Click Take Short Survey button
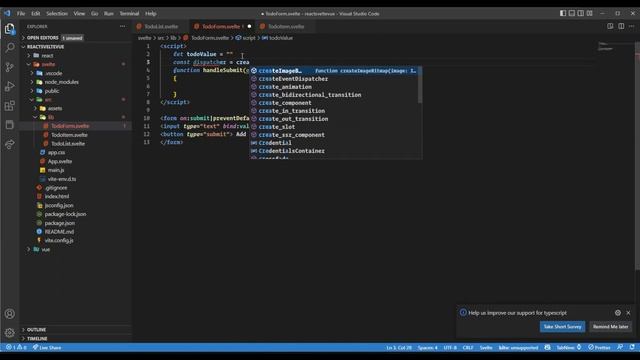This screenshot has width=640, height=360. click(562, 327)
